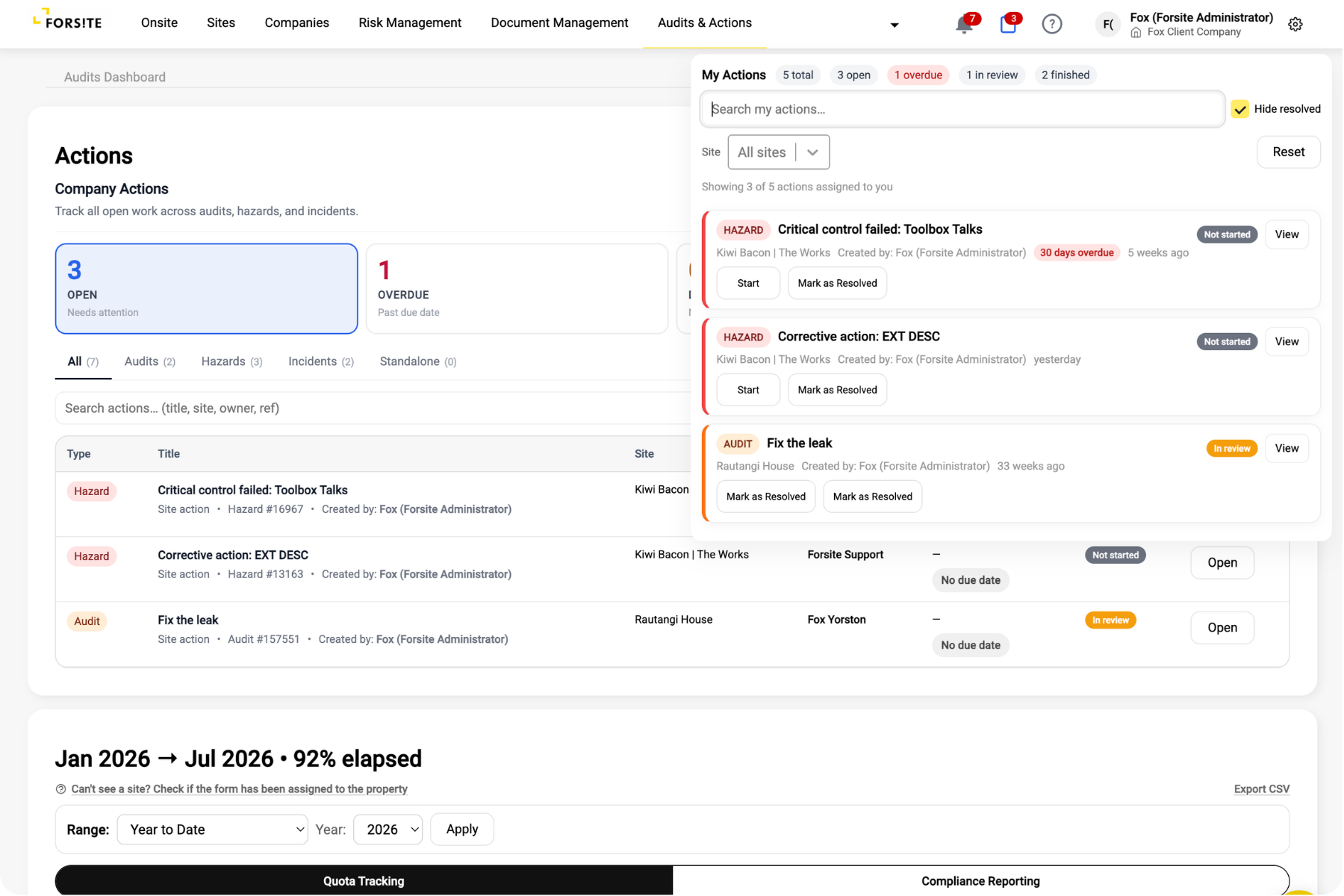The width and height of the screenshot is (1344, 896).
Task: Click the Apply button
Action: (462, 830)
